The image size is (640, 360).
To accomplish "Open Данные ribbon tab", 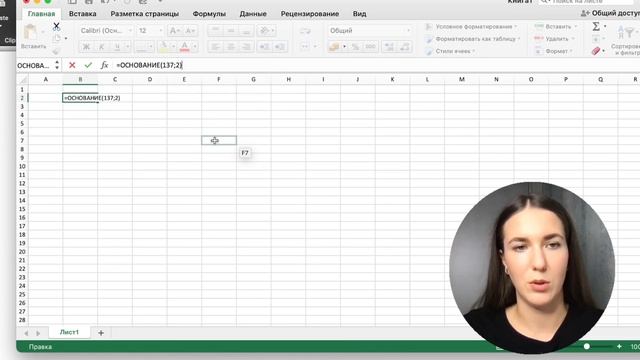I will coord(253,14).
